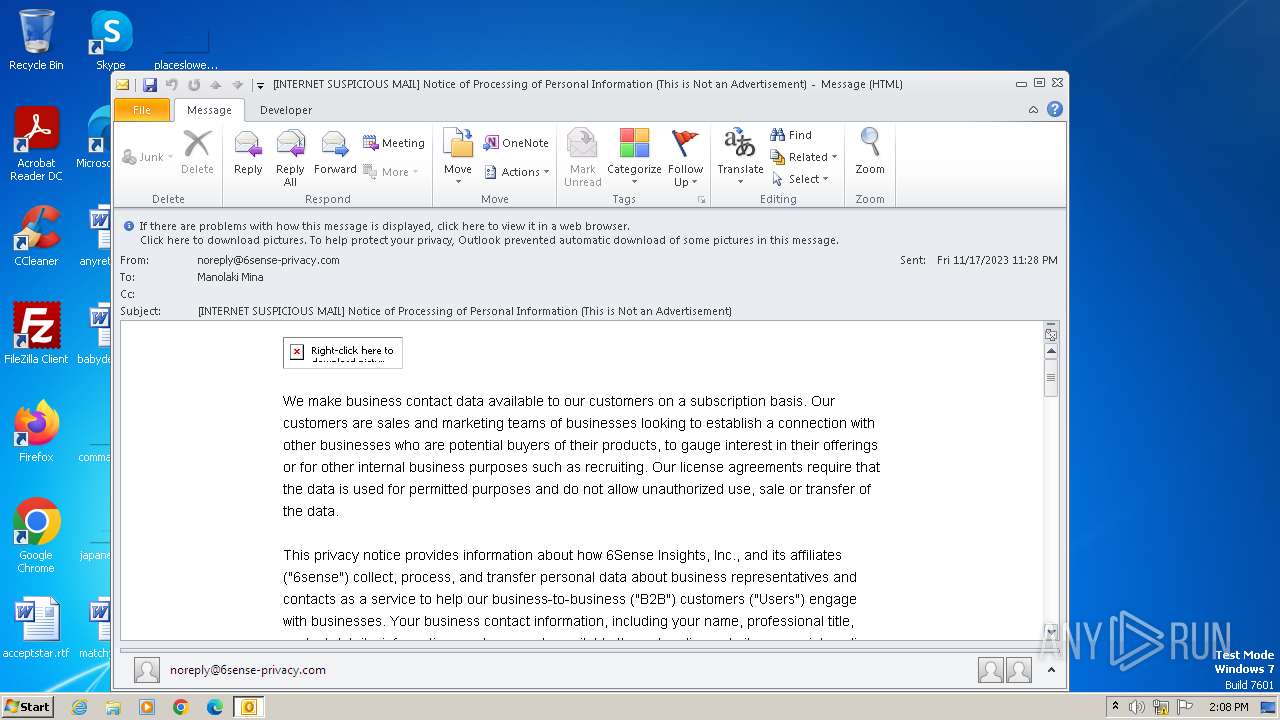
Task: Open Skype desktop shortcut
Action: click(x=110, y=40)
